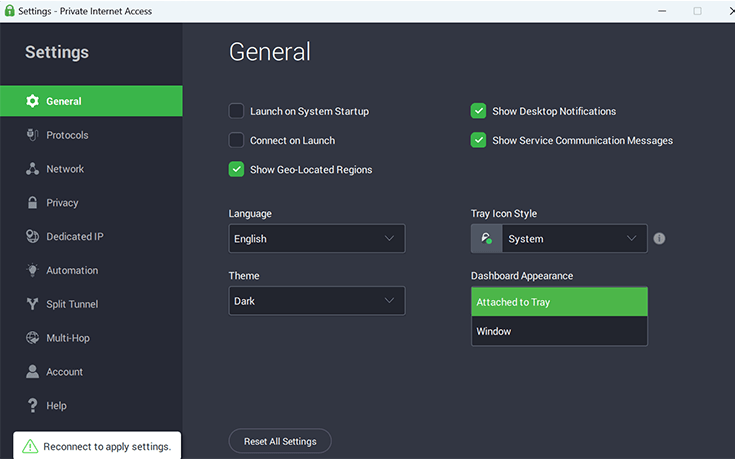Uncheck Show Geo-Located Regions
735x459 pixels.
point(236,169)
